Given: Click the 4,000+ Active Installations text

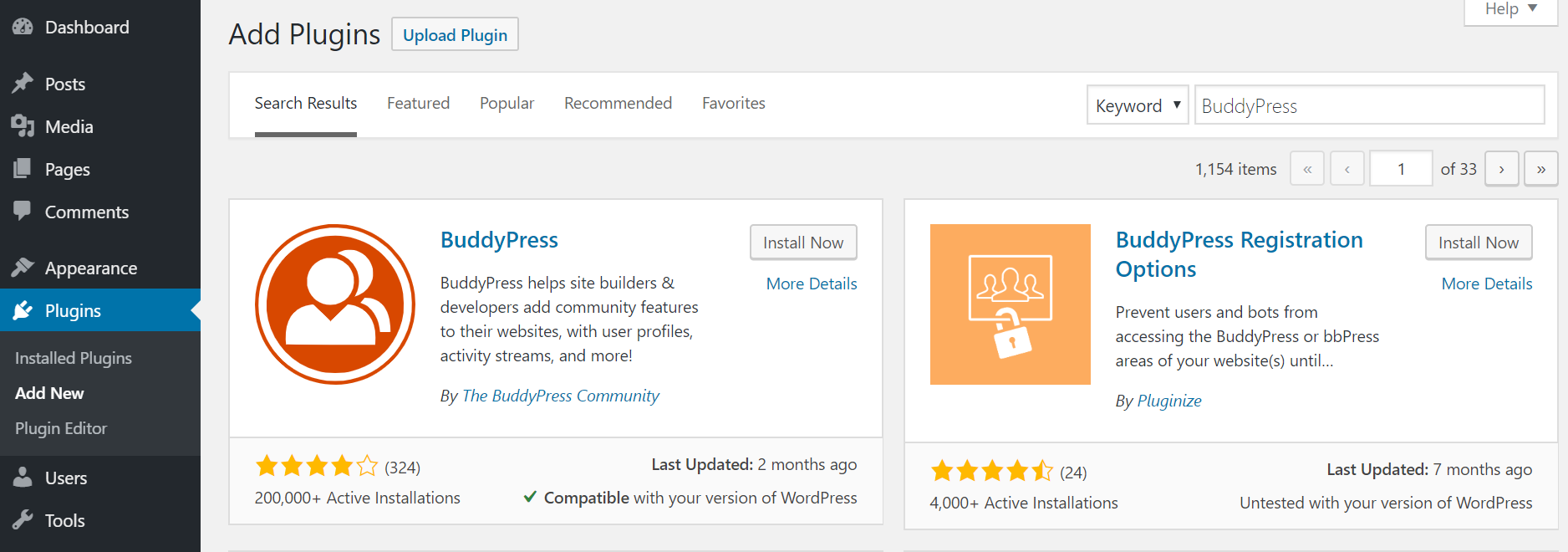Looking at the screenshot, I should tap(1024, 503).
